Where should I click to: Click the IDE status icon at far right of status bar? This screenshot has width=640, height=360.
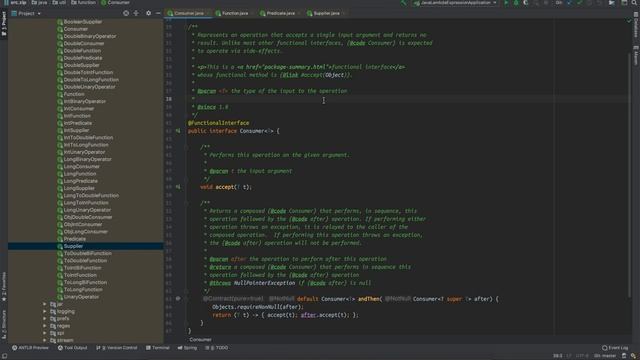pos(633,356)
